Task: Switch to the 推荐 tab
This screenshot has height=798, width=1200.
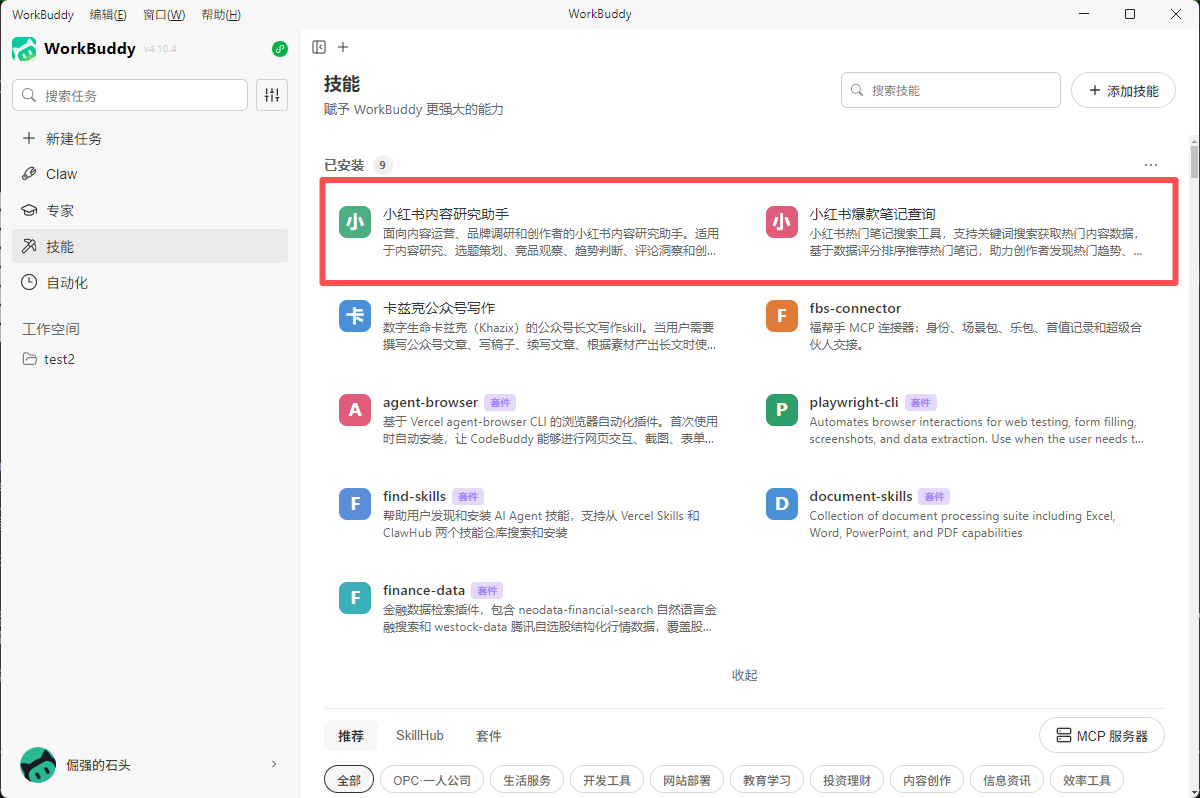Action: [x=351, y=735]
